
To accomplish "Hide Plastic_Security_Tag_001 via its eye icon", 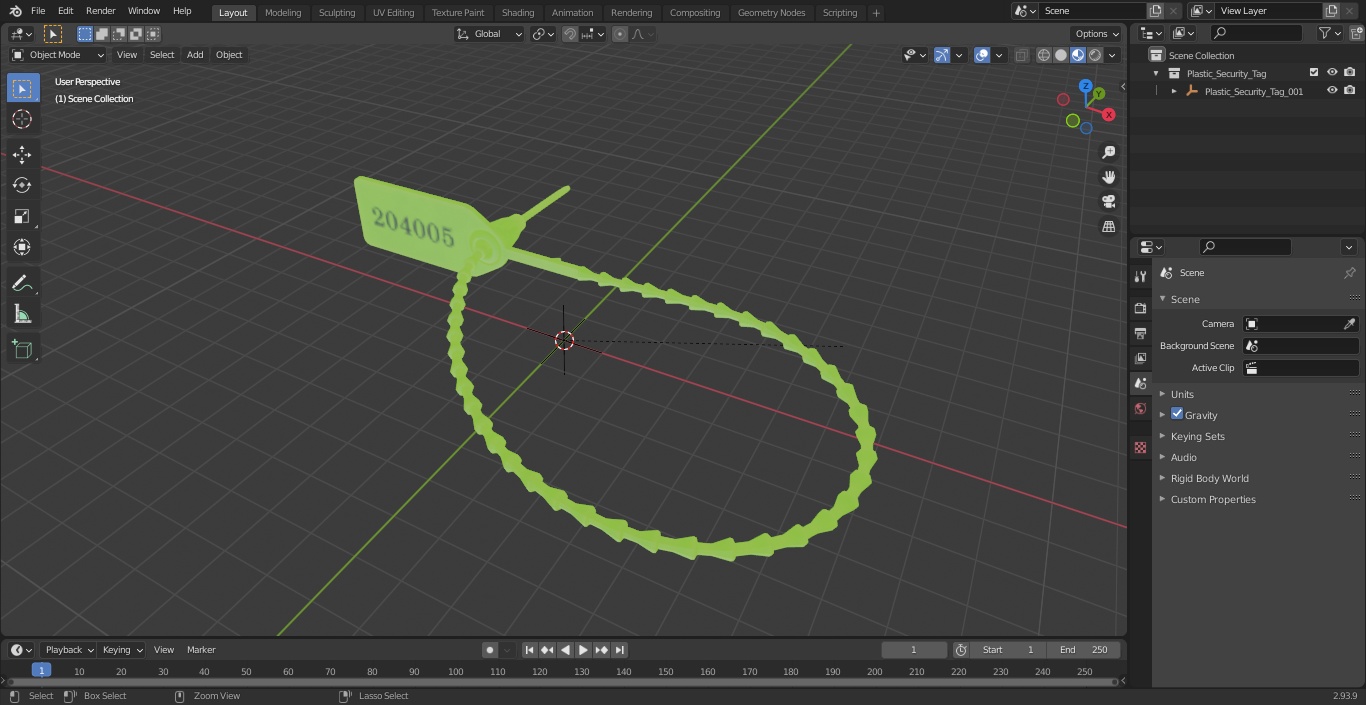I will [x=1332, y=91].
